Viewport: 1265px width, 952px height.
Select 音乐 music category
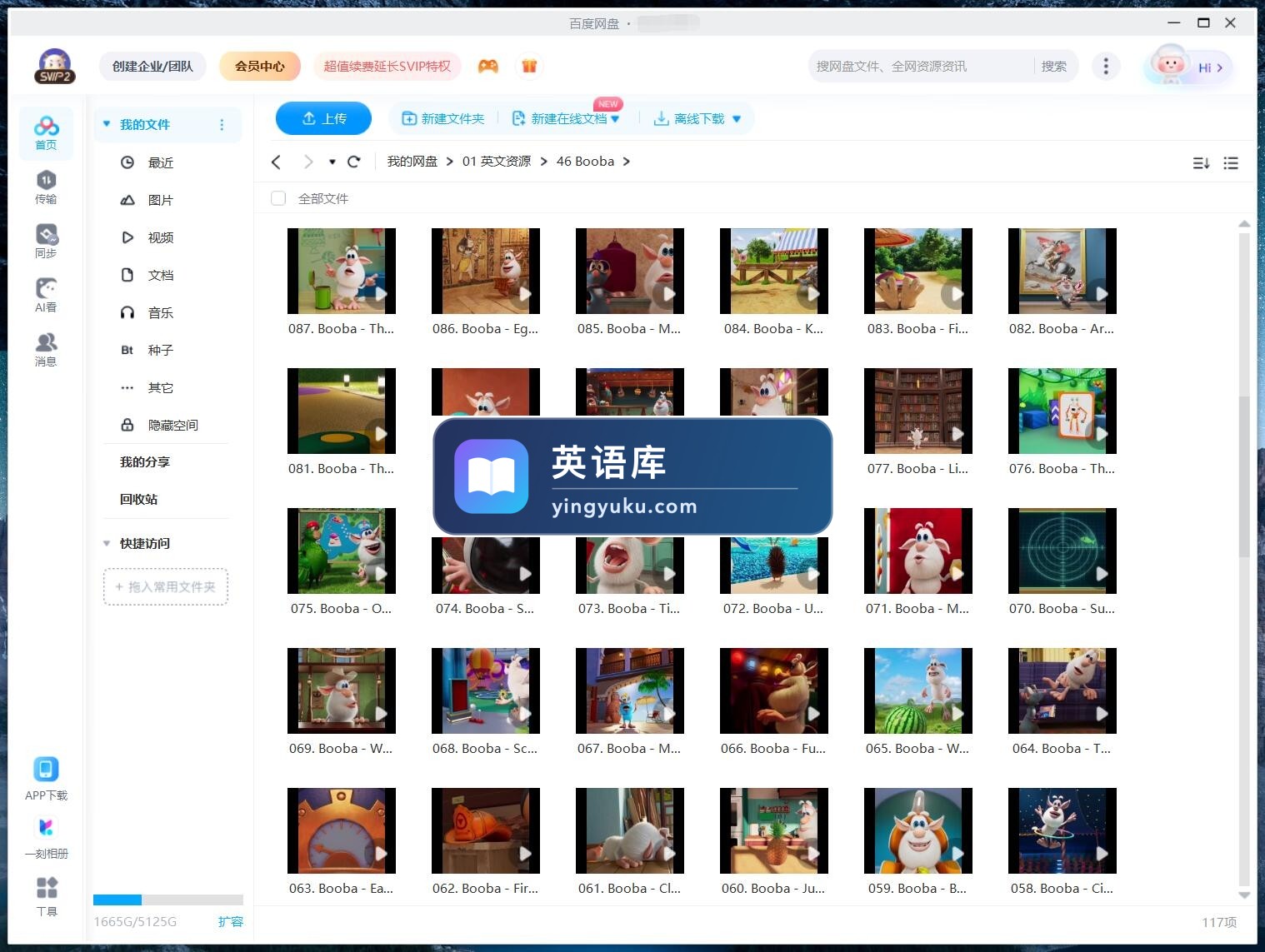(x=161, y=312)
